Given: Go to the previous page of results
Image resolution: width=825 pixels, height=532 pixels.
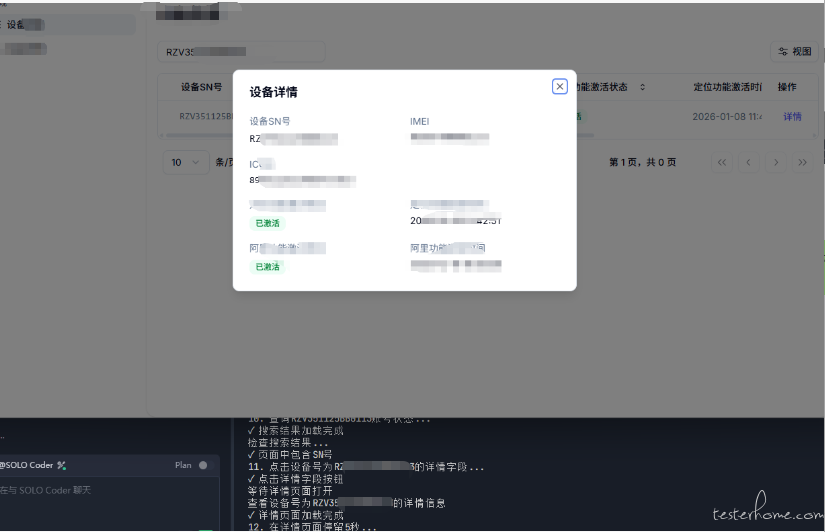Looking at the screenshot, I should [x=748, y=162].
